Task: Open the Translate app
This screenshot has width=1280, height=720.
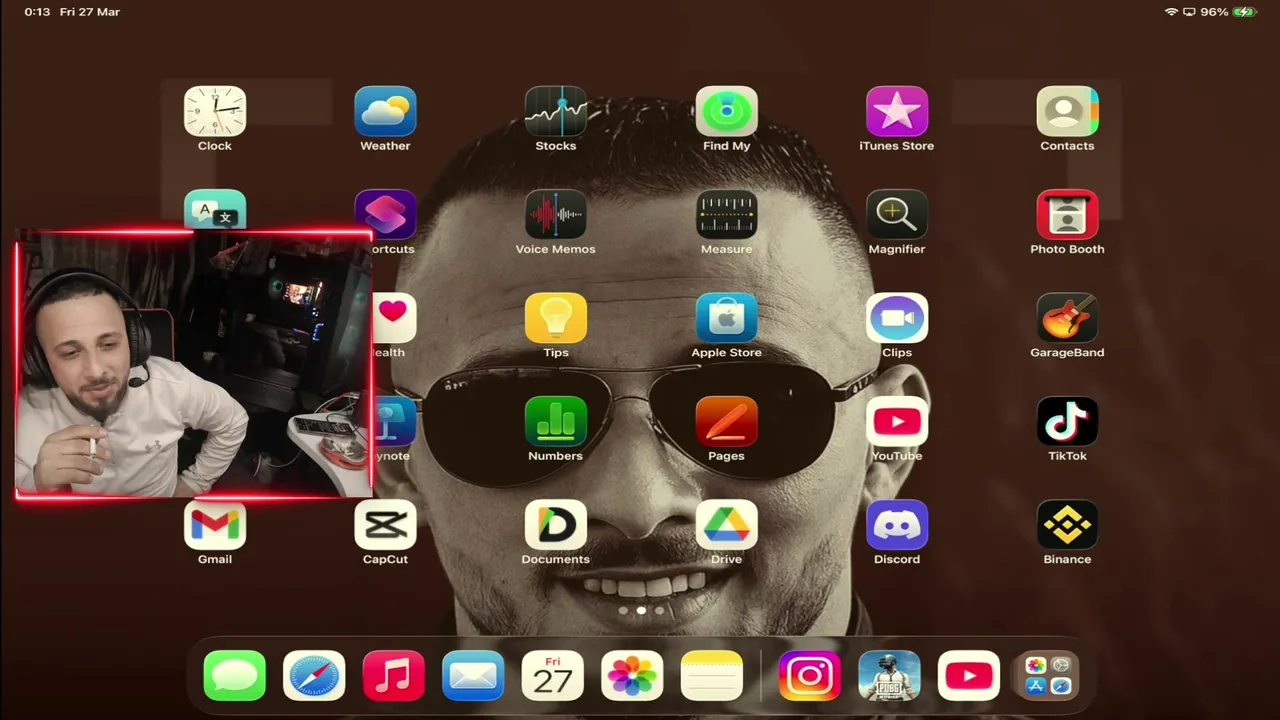Action: [x=215, y=209]
